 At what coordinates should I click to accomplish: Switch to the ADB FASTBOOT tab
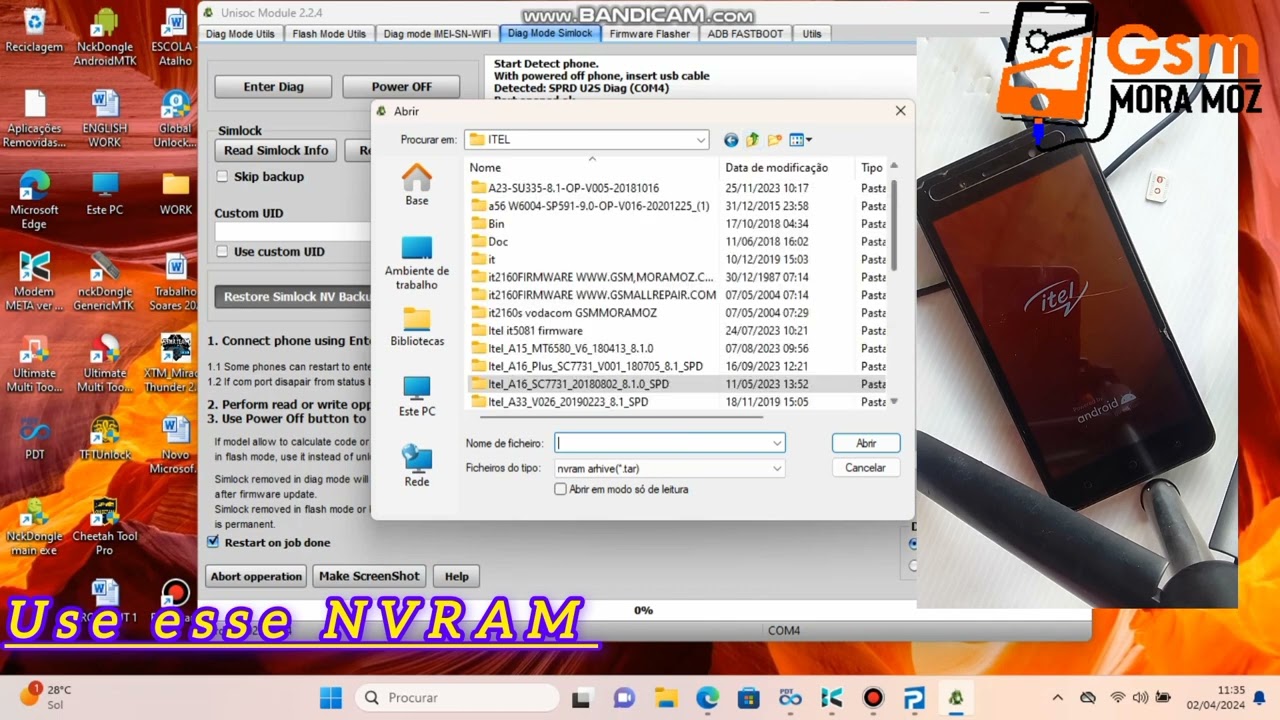745,34
